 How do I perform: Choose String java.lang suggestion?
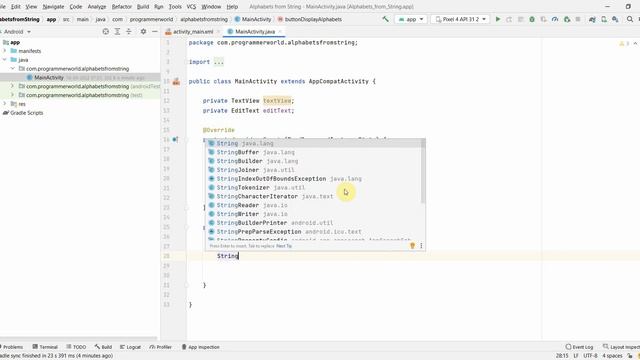click(314, 143)
